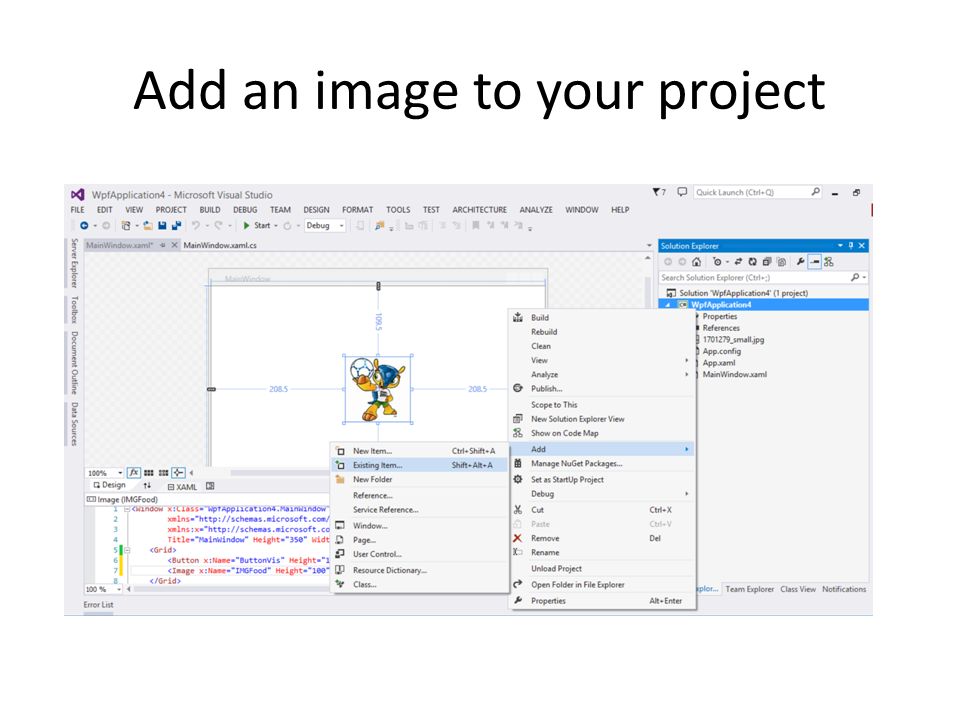Click the Start debugging button
The height and width of the screenshot is (720, 960).
257,225
